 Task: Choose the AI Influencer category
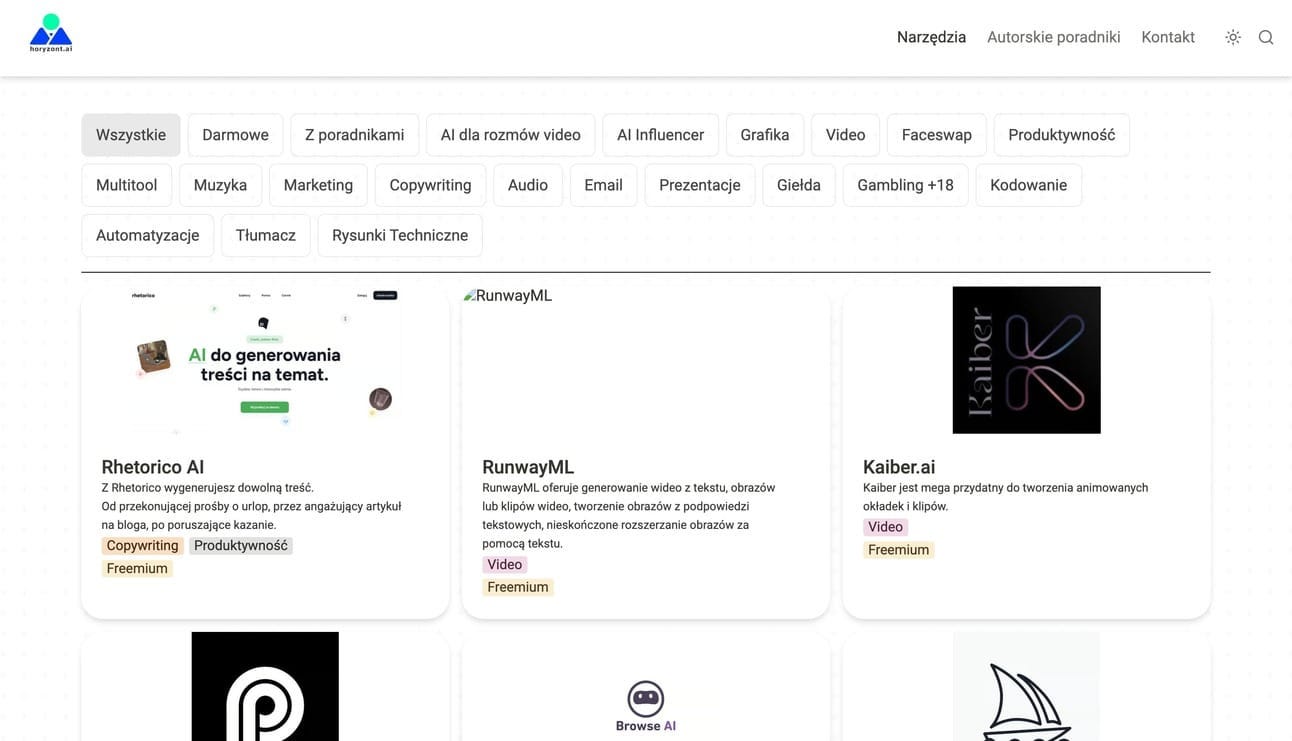(x=660, y=135)
